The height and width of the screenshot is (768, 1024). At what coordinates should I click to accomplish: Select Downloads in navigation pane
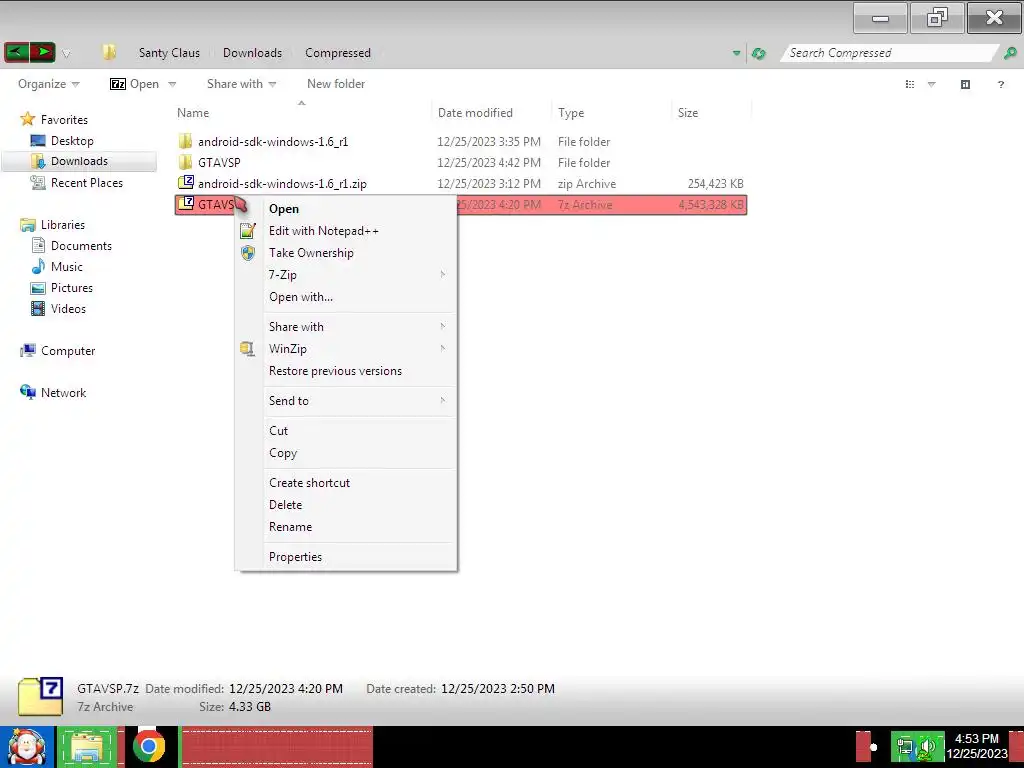(79, 161)
